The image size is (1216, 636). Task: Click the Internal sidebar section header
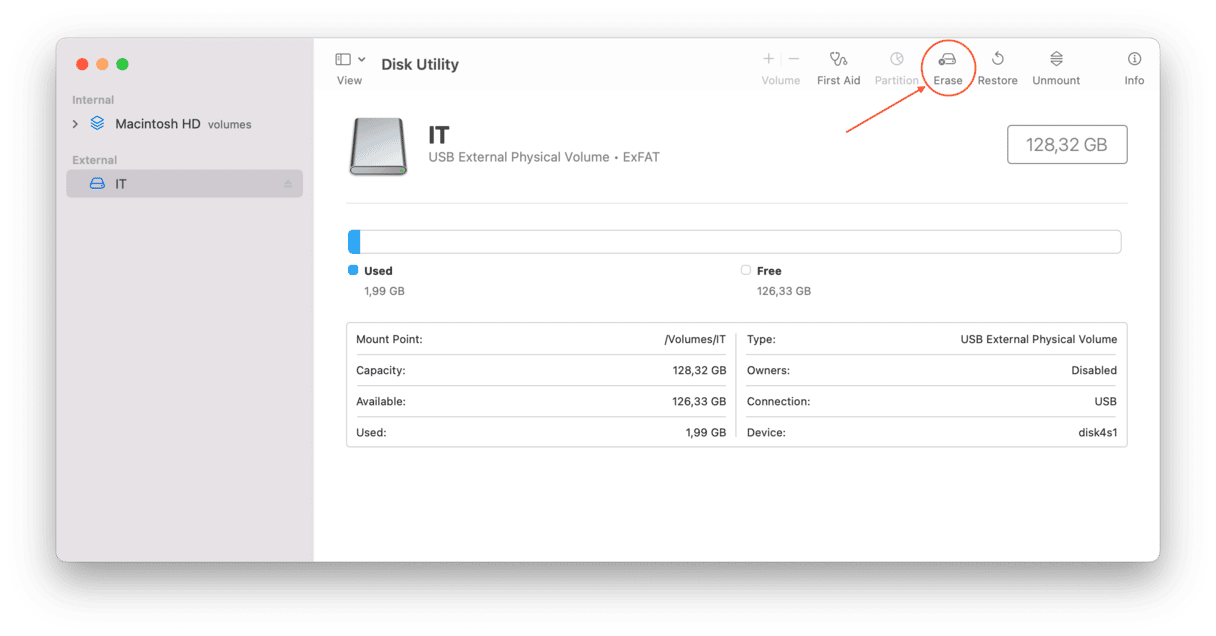pos(93,100)
